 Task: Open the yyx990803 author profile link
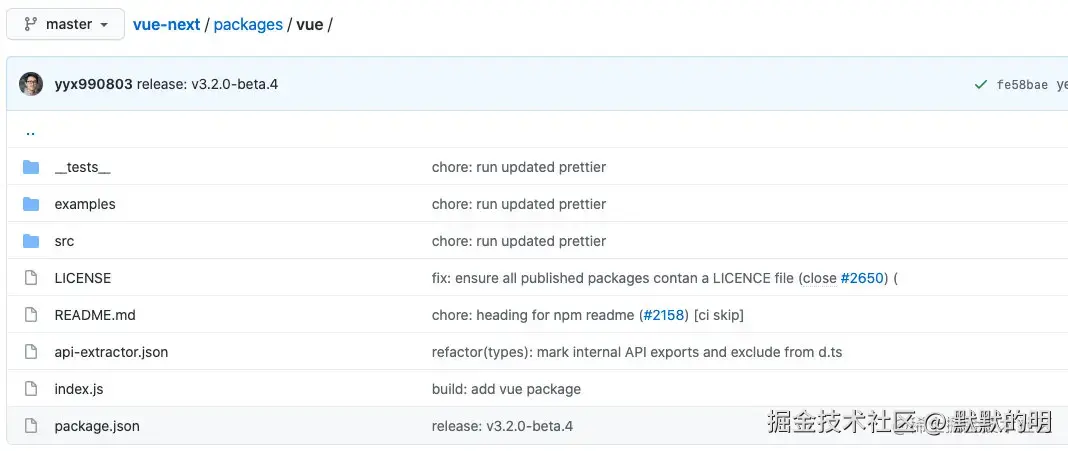[93, 84]
